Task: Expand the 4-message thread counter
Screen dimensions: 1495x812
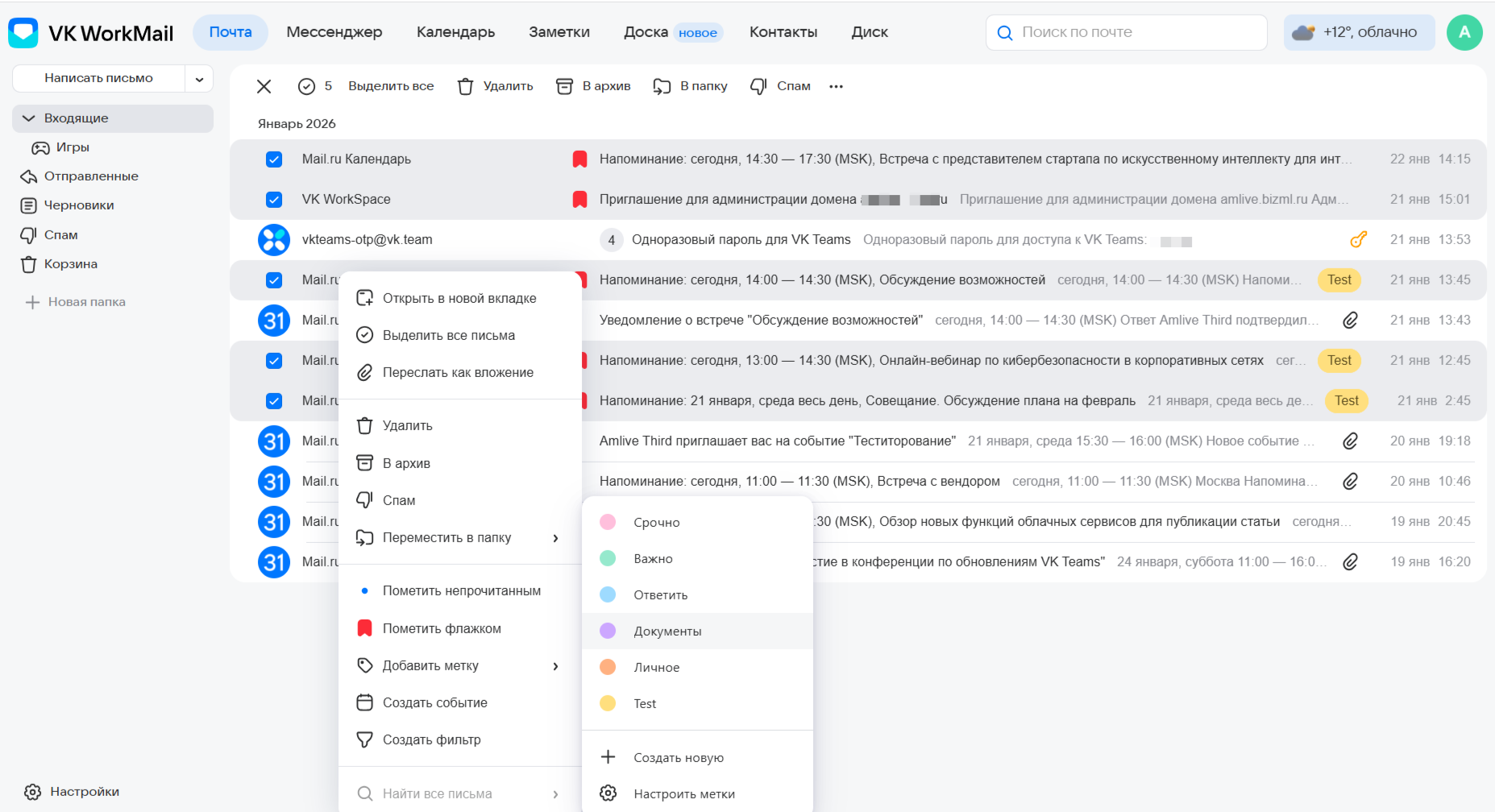Action: (x=612, y=240)
